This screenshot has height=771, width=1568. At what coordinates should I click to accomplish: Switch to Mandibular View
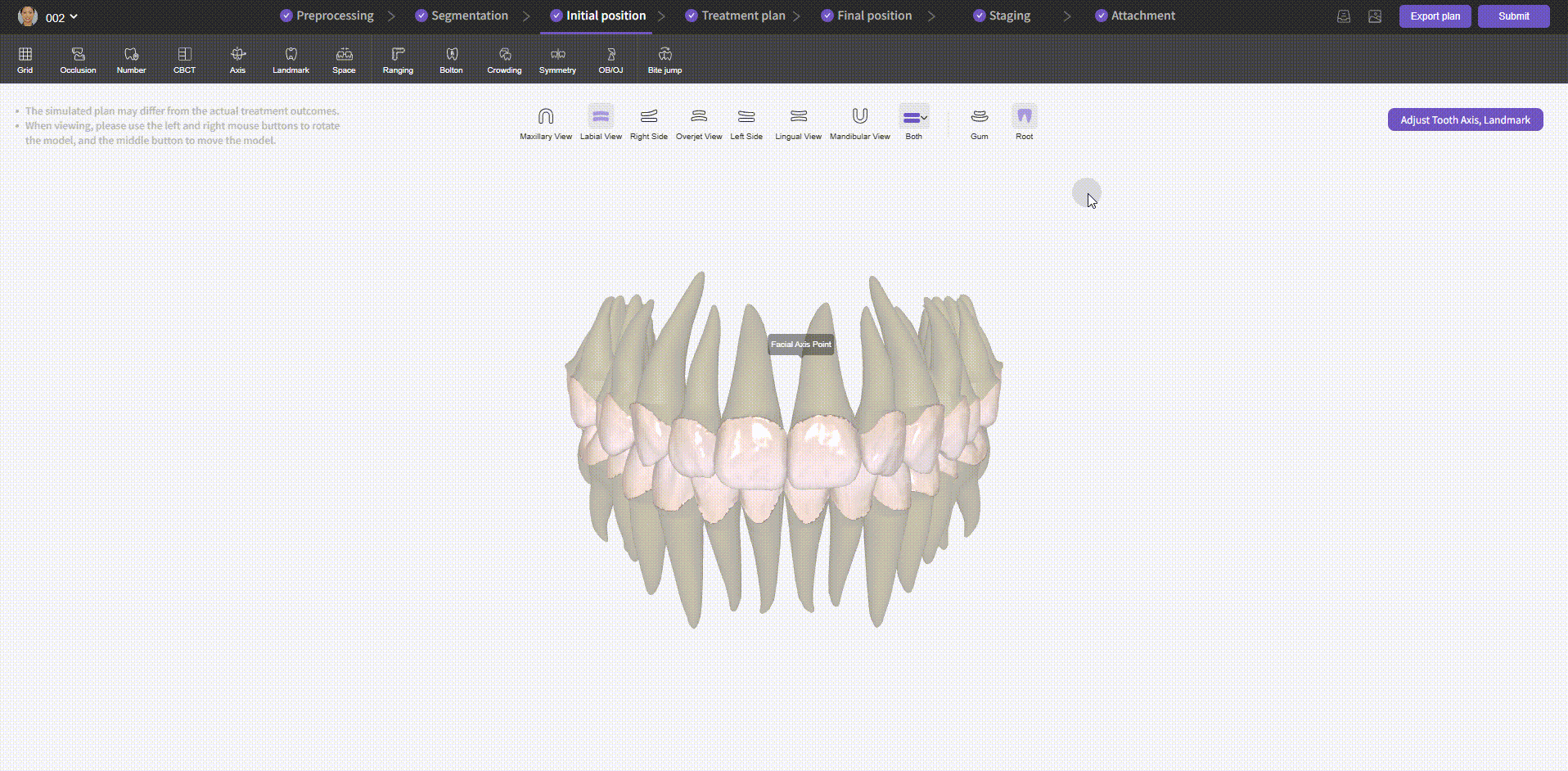859,124
